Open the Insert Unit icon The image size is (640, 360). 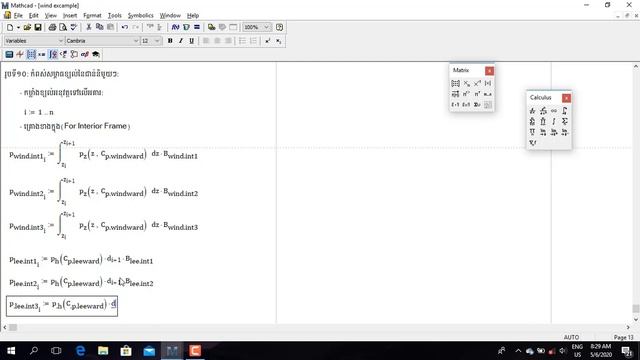186,27
